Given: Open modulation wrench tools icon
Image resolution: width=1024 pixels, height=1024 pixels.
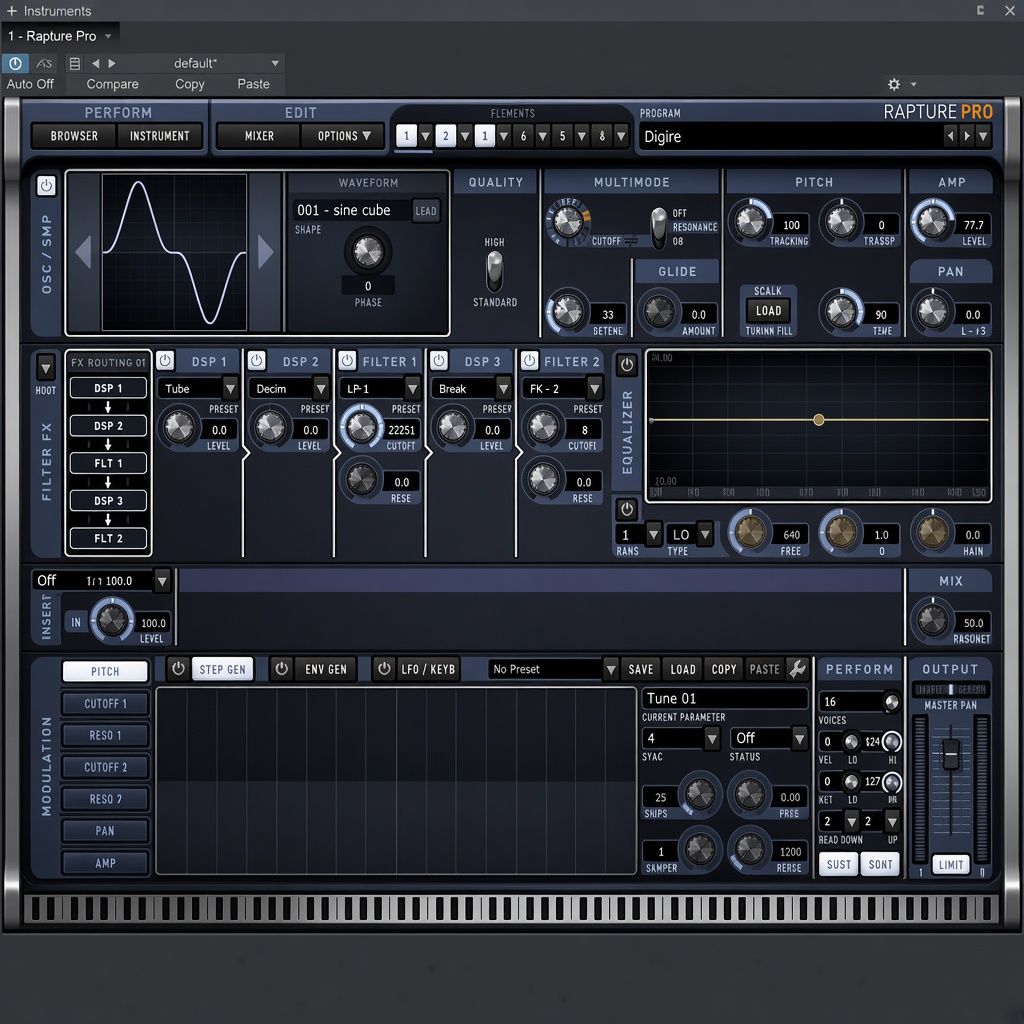Looking at the screenshot, I should 797,669.
